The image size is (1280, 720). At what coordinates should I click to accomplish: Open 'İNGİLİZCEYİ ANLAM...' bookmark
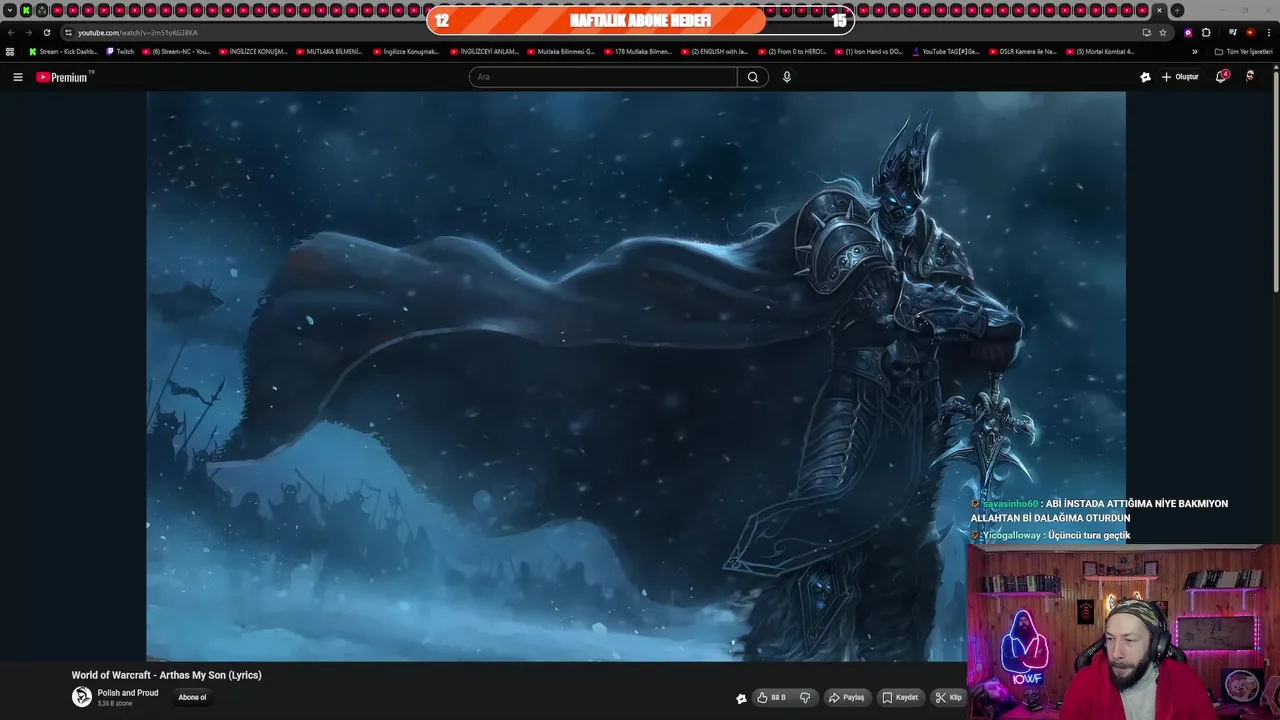[x=484, y=51]
